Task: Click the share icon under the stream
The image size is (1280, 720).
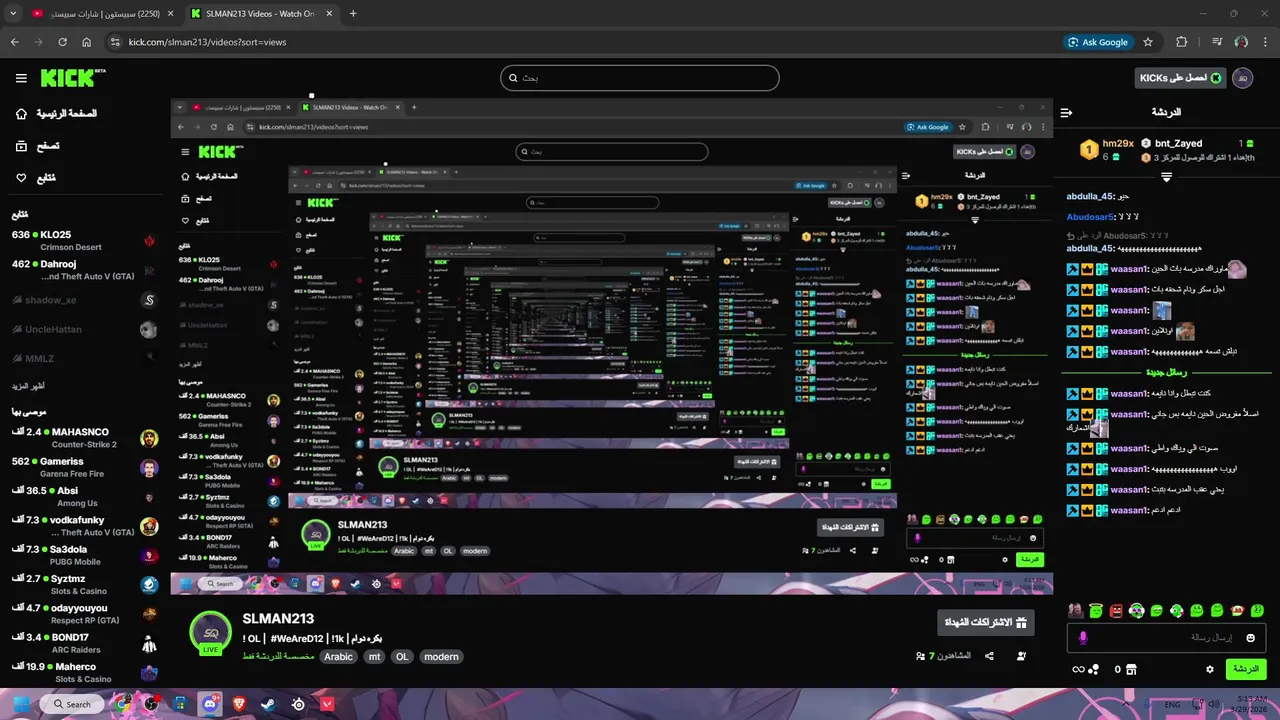Action: pos(989,656)
